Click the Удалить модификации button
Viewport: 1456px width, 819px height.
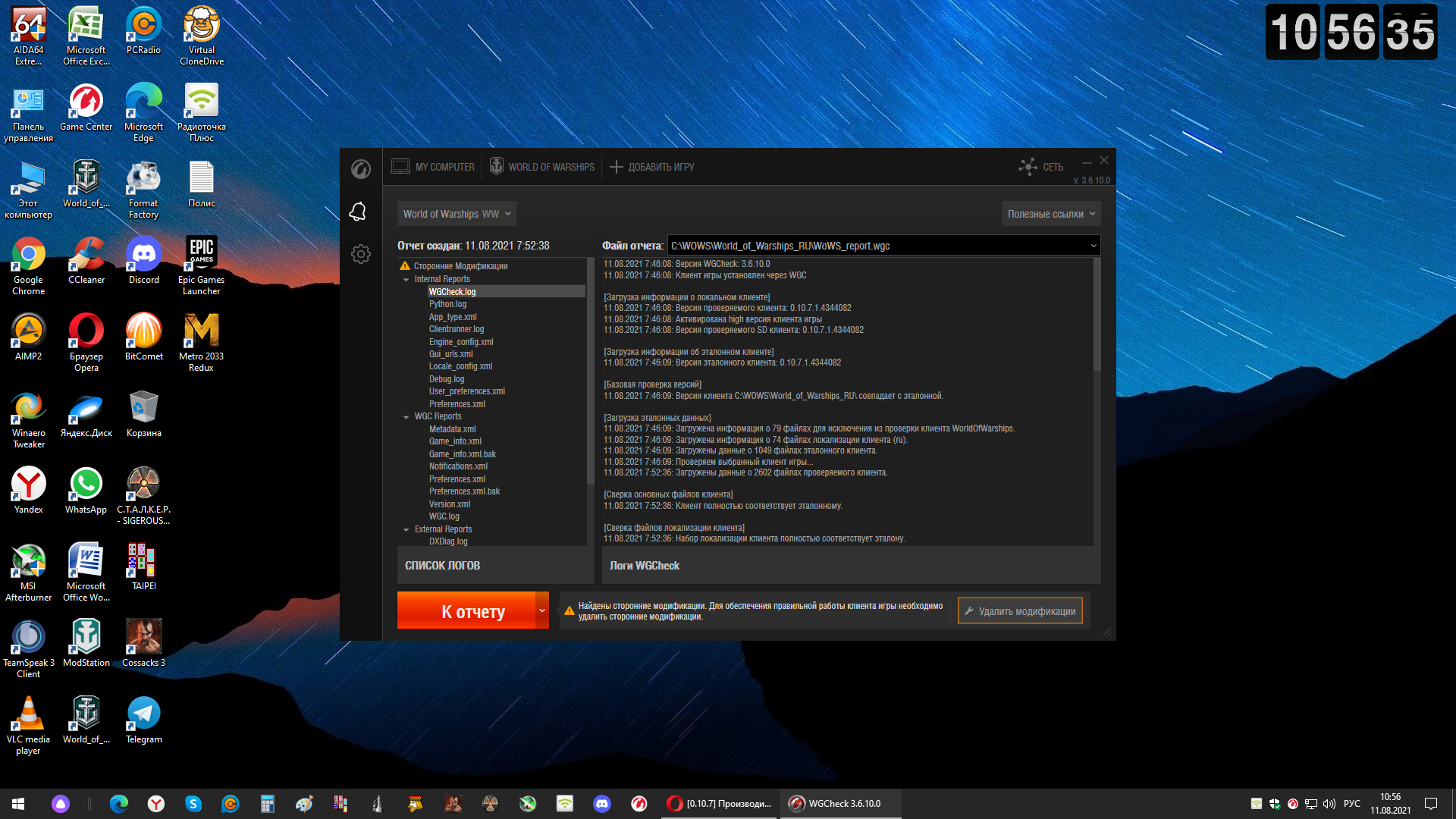1020,611
